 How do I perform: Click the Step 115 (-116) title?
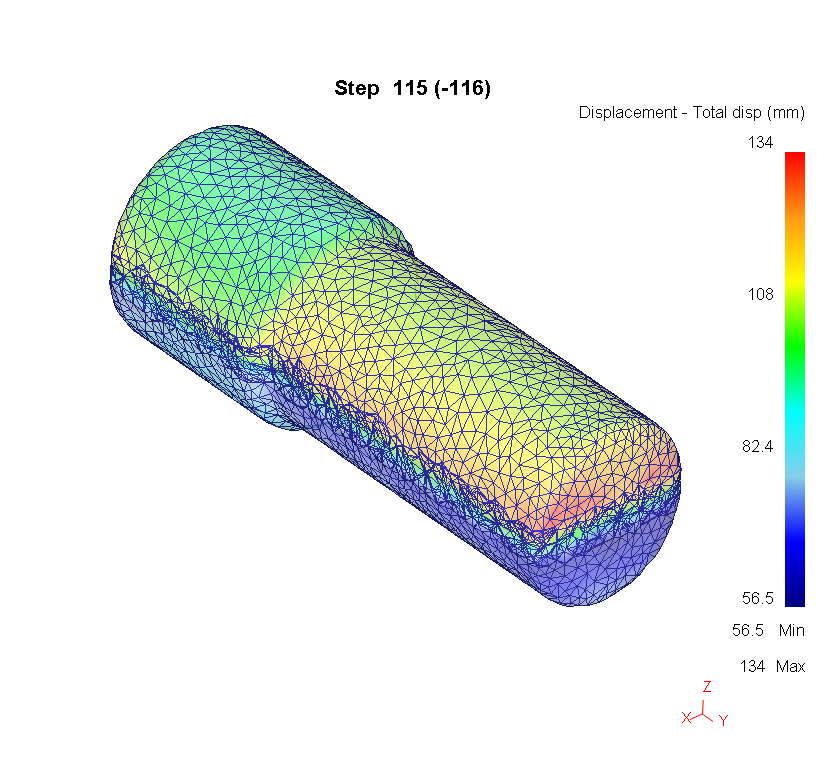tap(412, 89)
